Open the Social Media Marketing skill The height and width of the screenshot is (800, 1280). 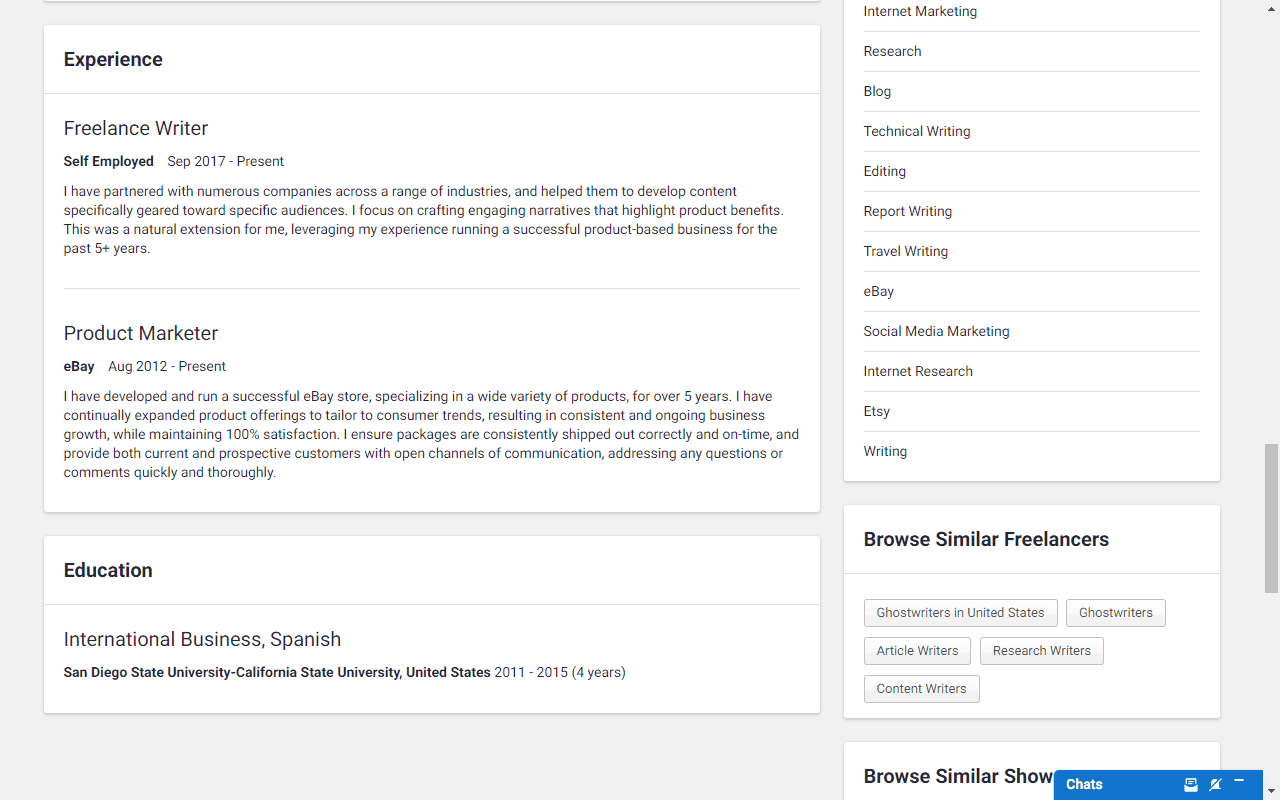pos(936,331)
